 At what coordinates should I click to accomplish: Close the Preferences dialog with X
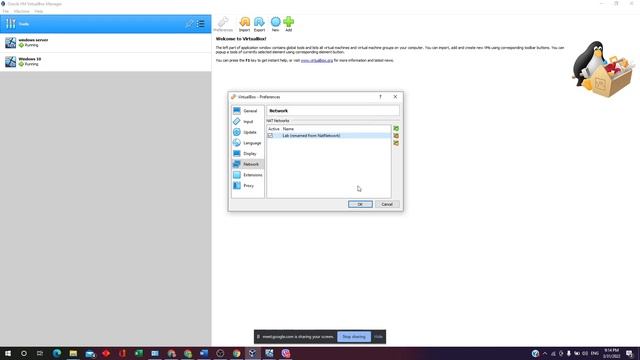[x=395, y=97]
